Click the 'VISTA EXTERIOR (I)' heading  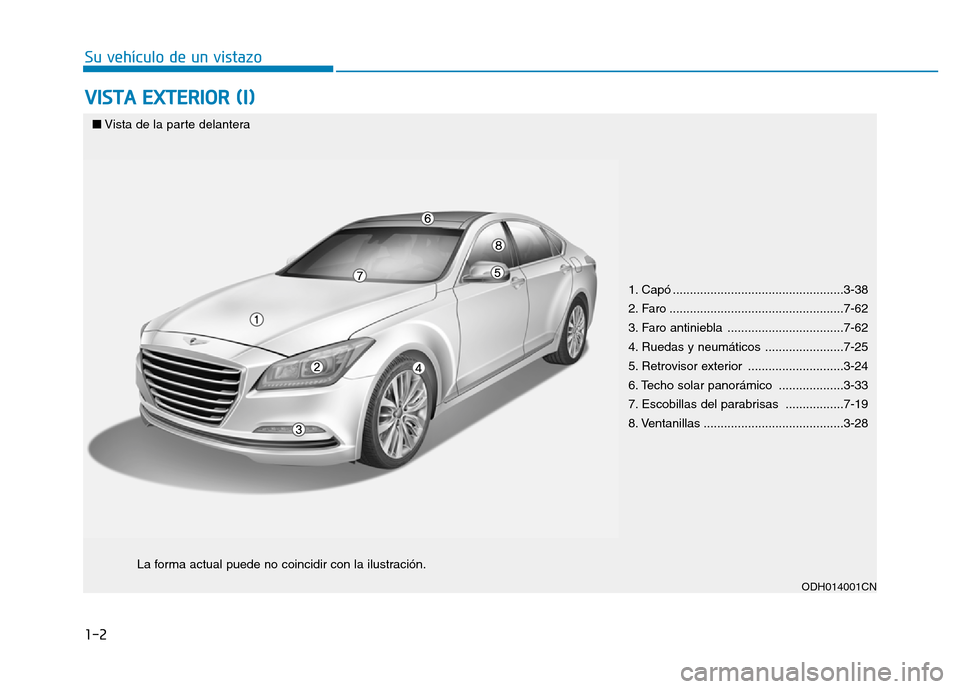[170, 97]
